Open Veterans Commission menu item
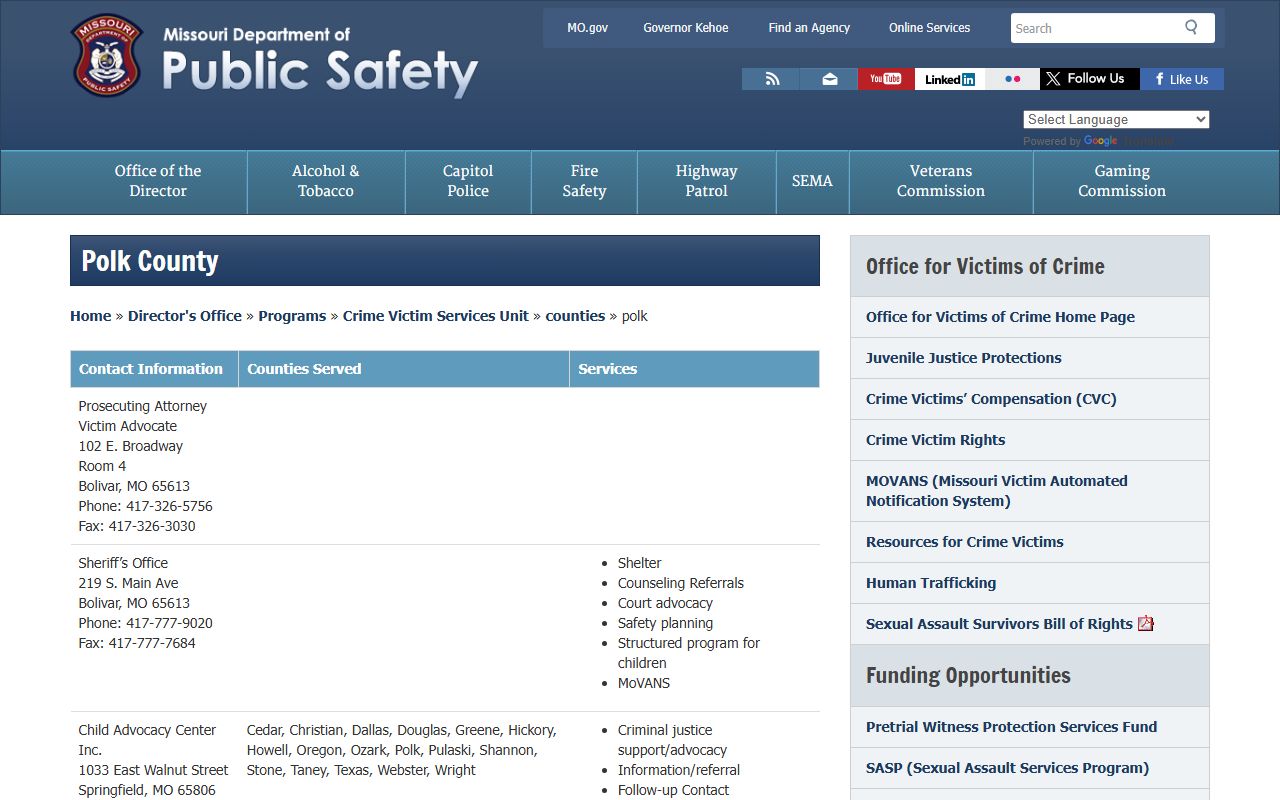Screen dimensions: 1280x800 click(x=941, y=181)
